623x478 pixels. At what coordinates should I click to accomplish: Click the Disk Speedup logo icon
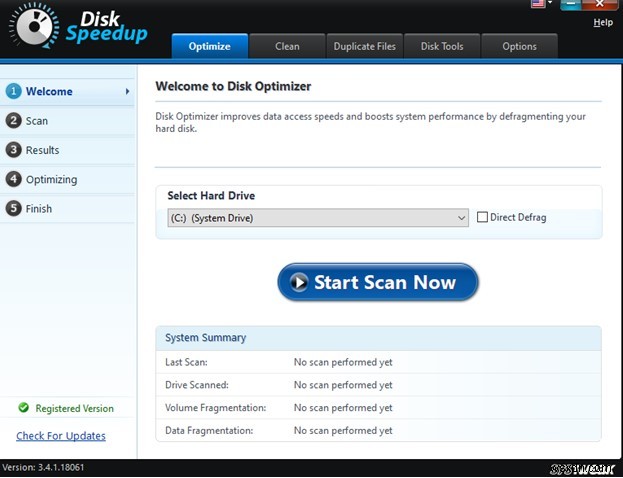pyautogui.click(x=34, y=26)
